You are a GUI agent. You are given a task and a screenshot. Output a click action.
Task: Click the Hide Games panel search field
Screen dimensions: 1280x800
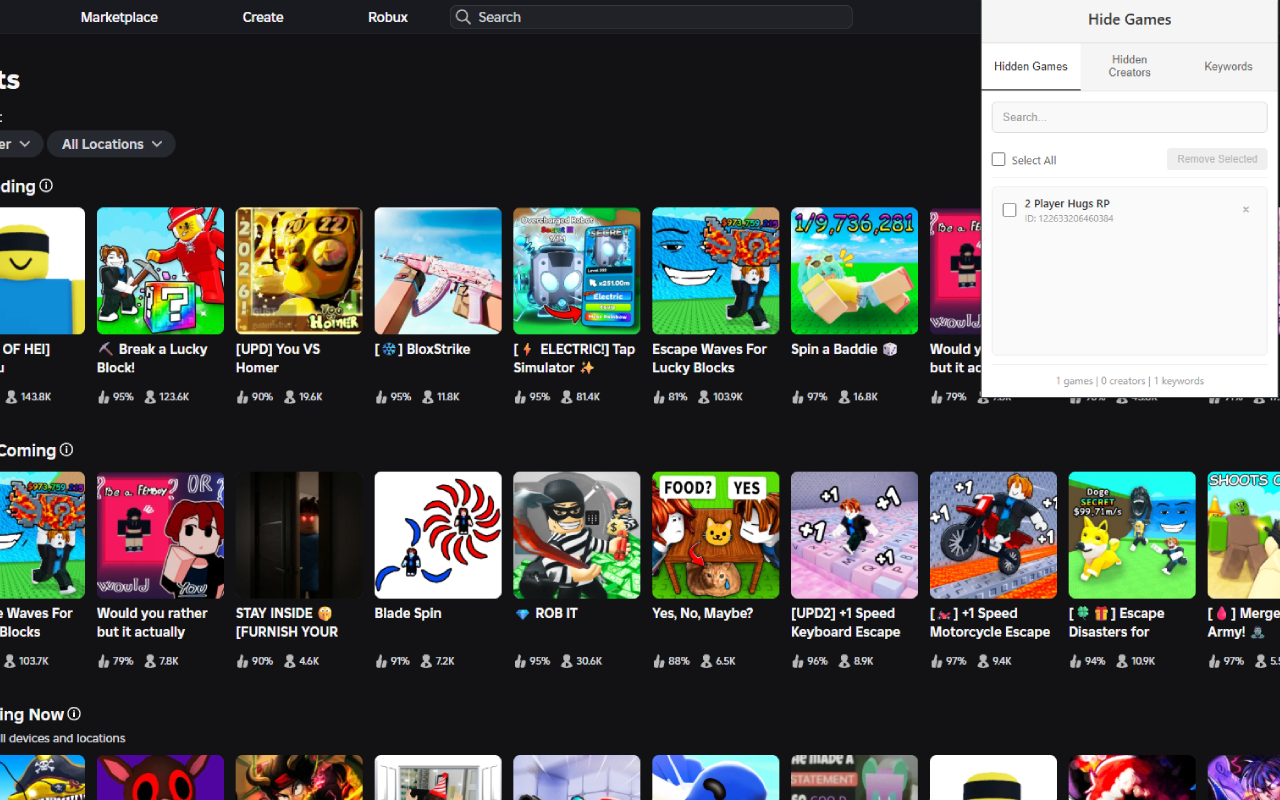[1129, 117]
